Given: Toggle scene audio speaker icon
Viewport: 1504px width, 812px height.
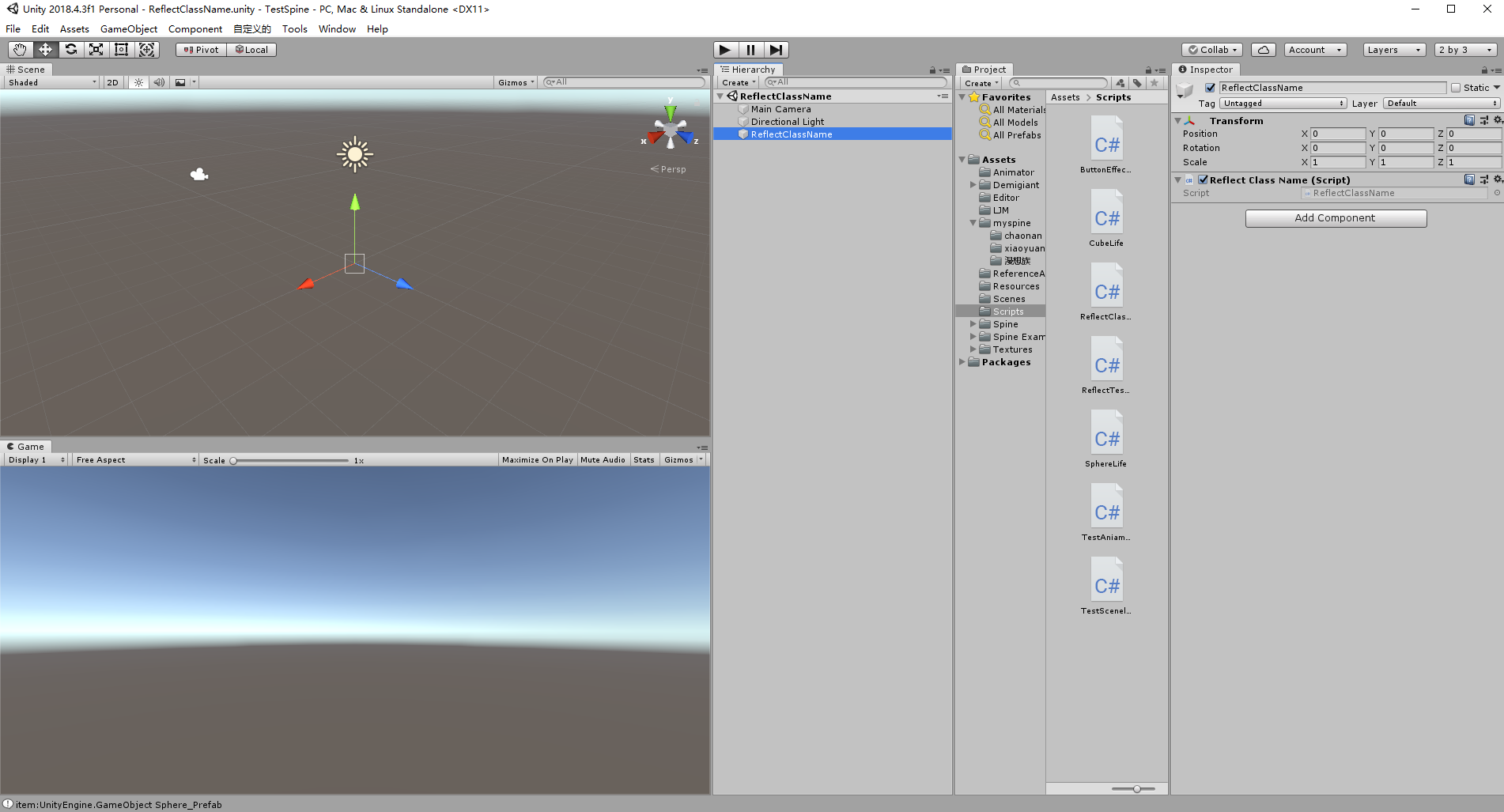Looking at the screenshot, I should pyautogui.click(x=159, y=82).
